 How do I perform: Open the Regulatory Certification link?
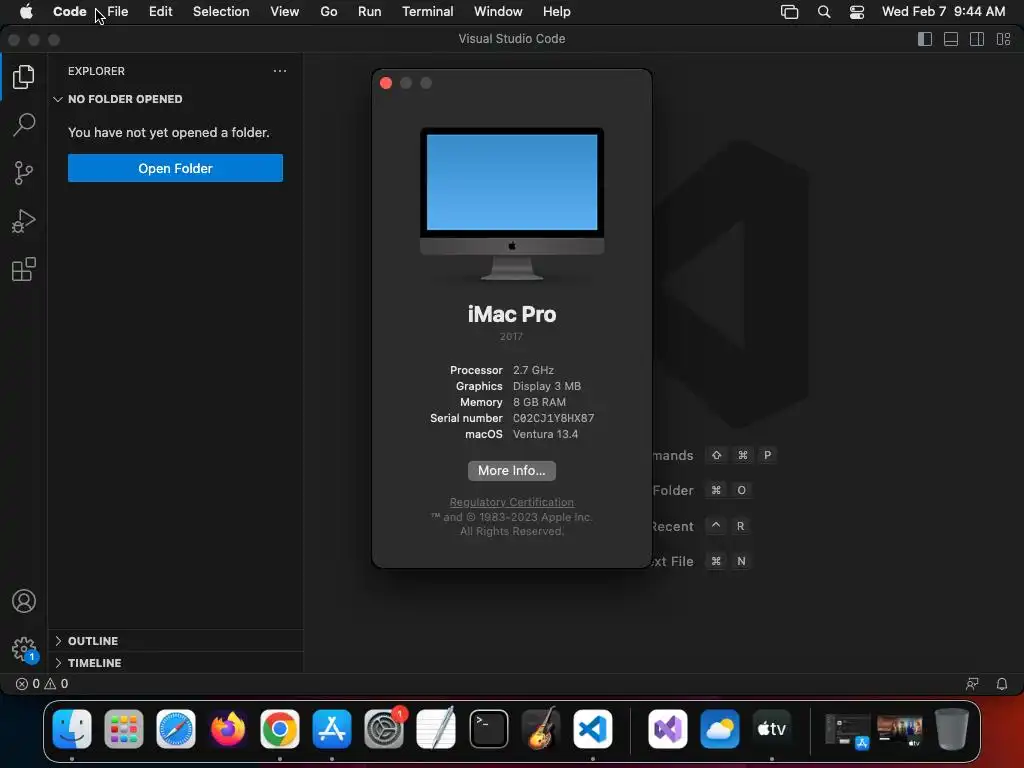coord(511,502)
